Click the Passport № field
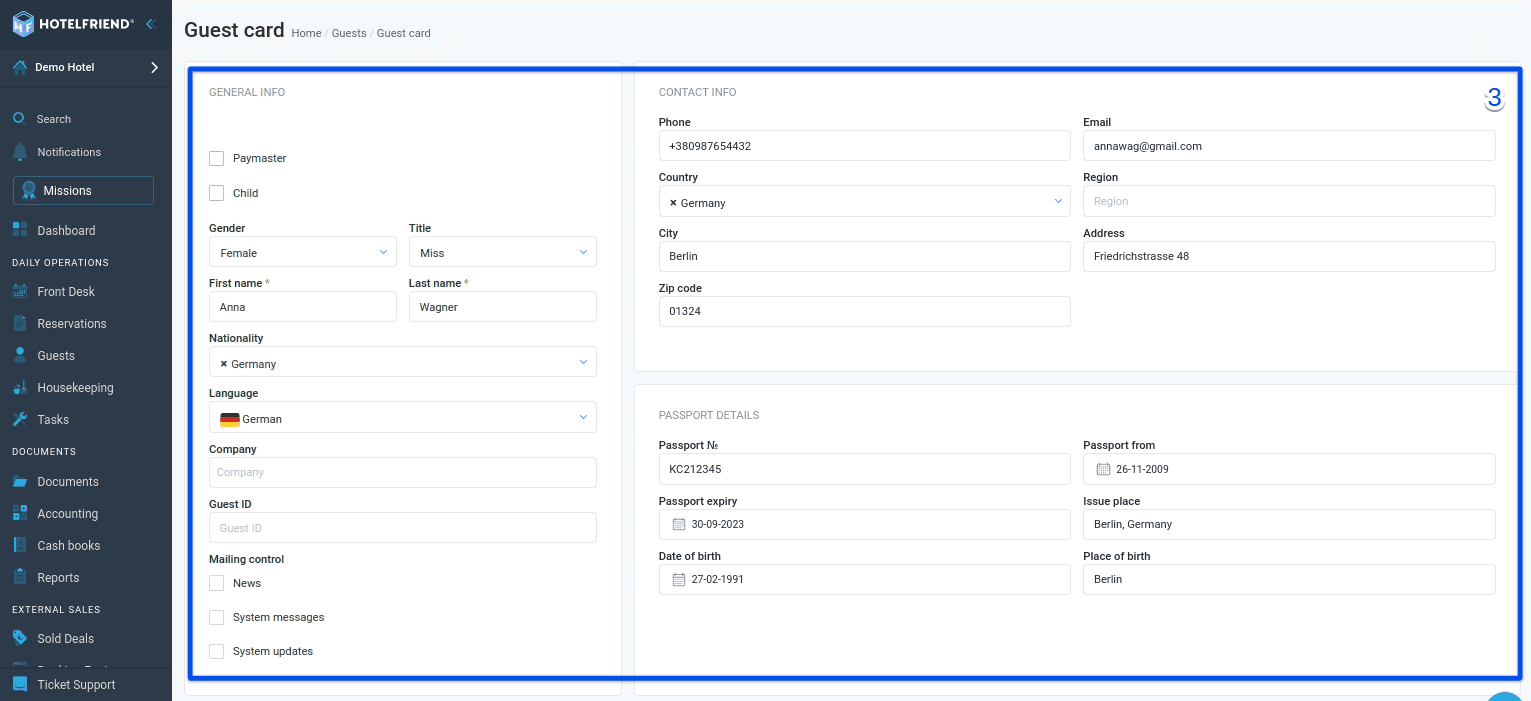The height and width of the screenshot is (701, 1531). point(865,469)
